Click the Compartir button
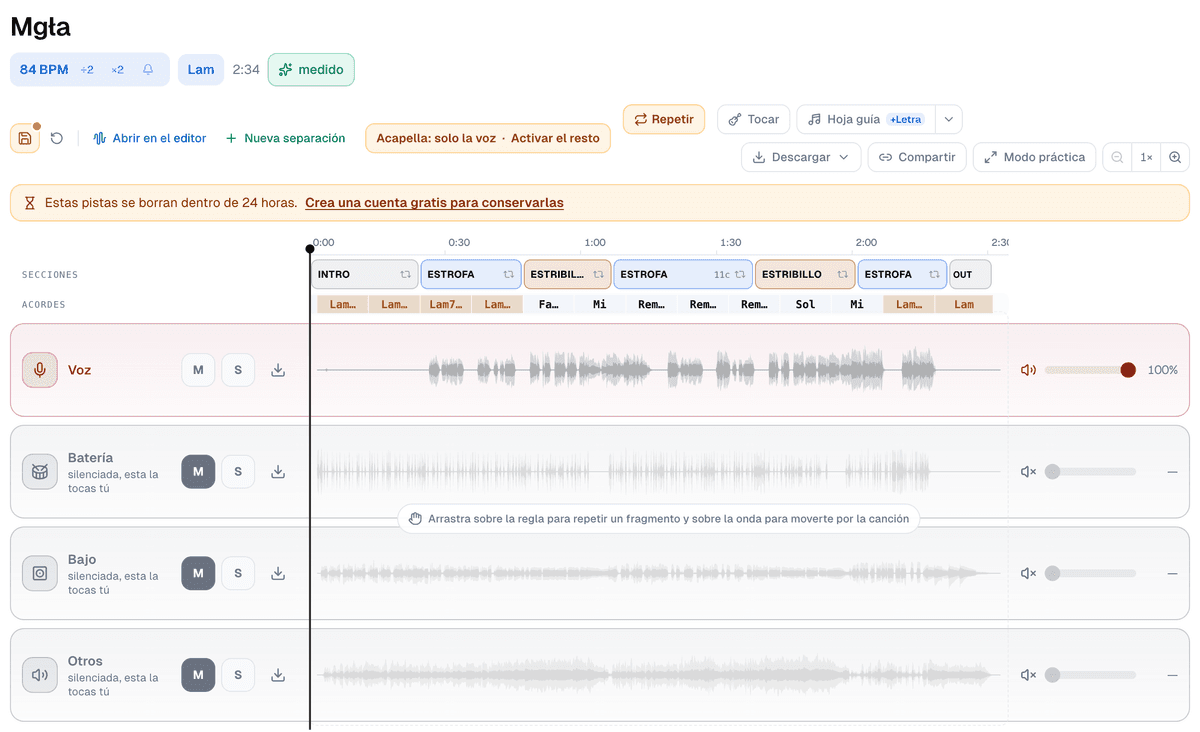 pos(917,157)
